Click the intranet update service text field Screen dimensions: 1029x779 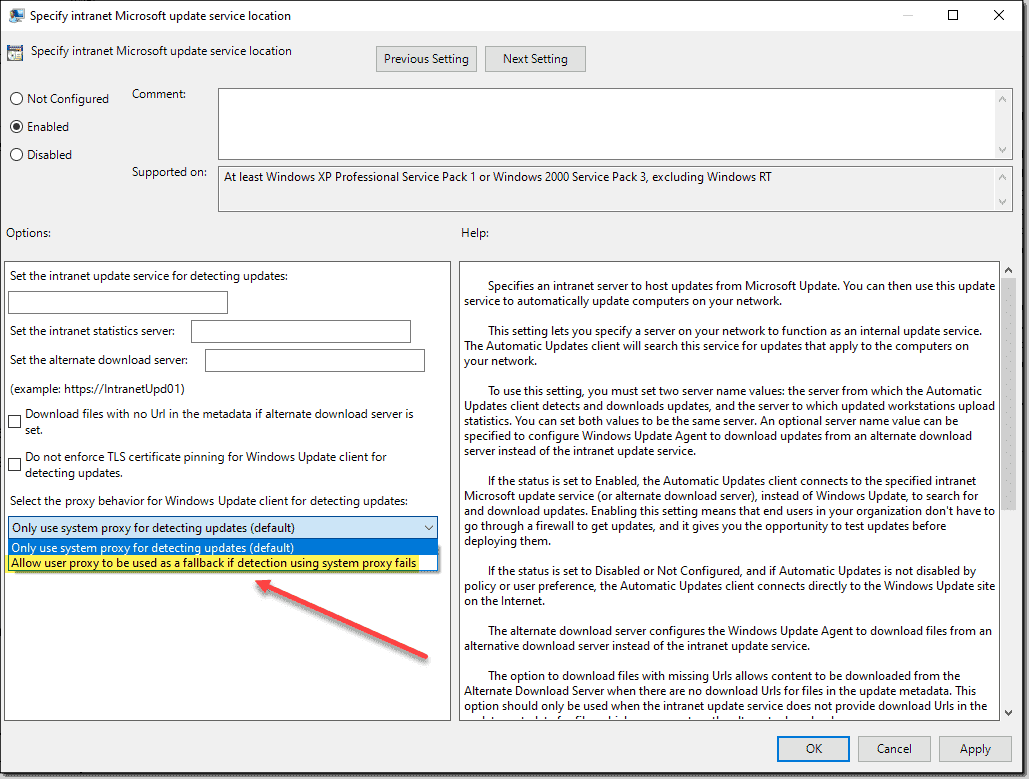[117, 301]
